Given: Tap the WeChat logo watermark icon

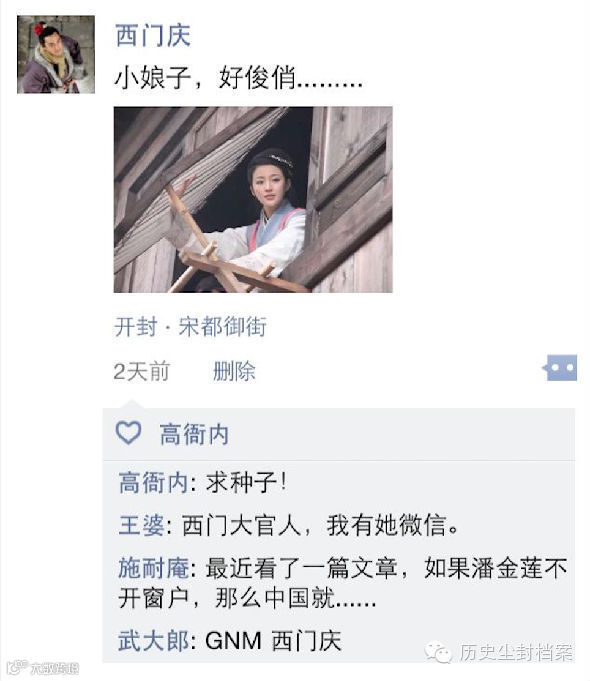Looking at the screenshot, I should (x=438, y=652).
